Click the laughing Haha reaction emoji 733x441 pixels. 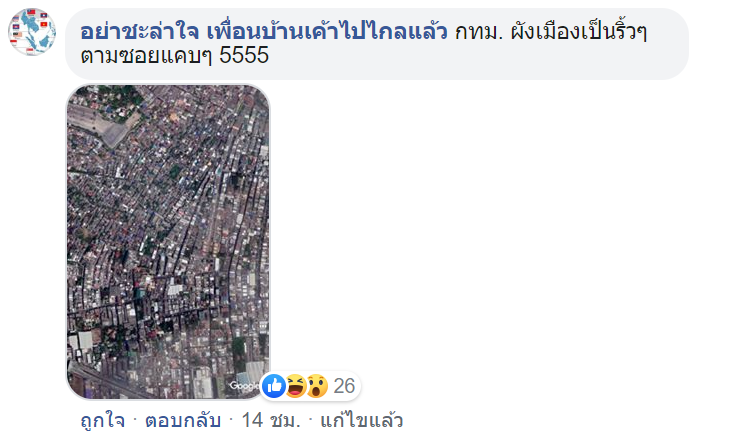[295, 386]
